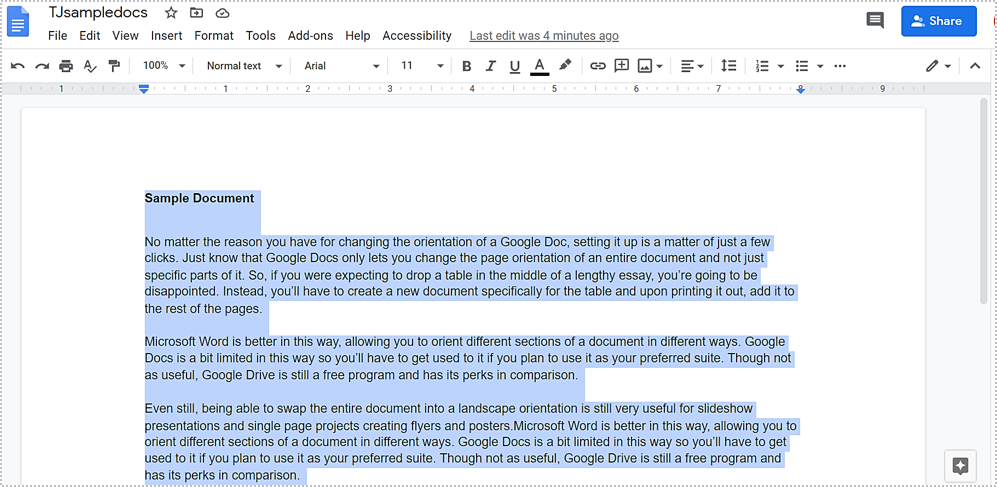Print the document
The height and width of the screenshot is (487, 997).
(x=66, y=65)
